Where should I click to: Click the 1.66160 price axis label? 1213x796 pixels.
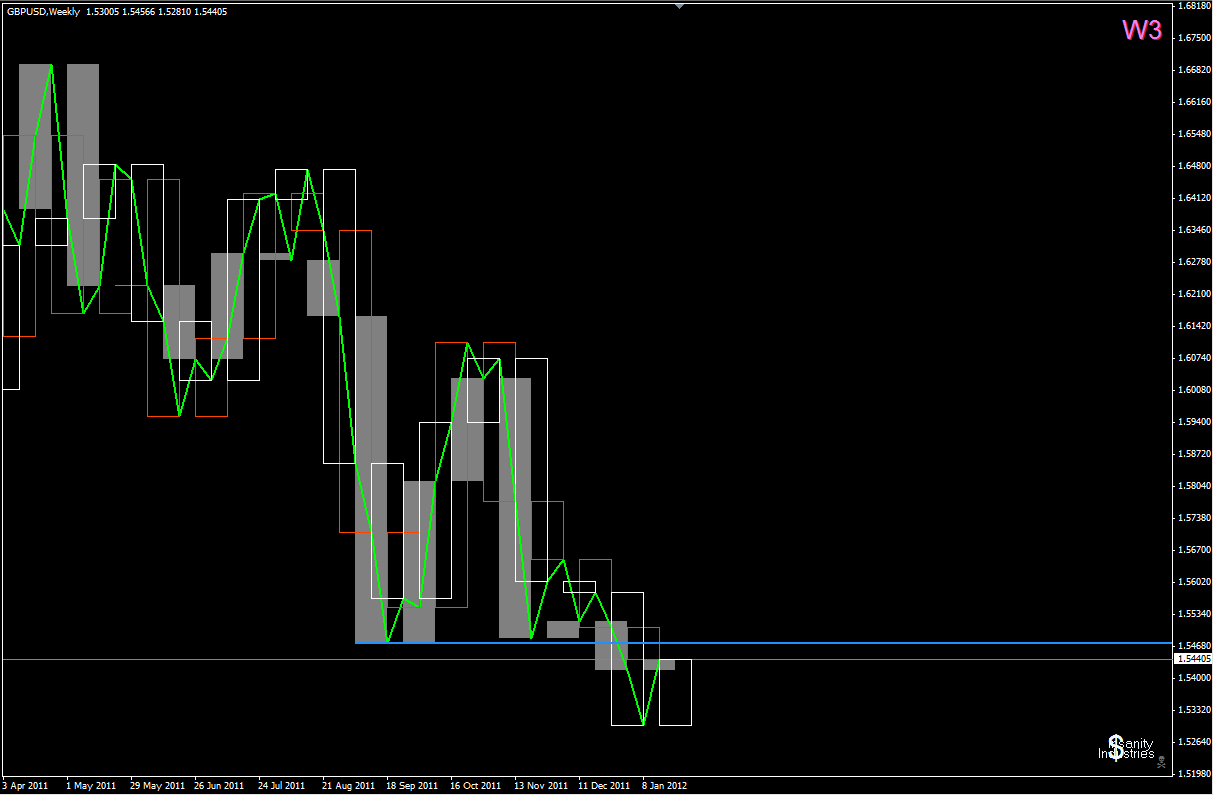[x=1194, y=102]
